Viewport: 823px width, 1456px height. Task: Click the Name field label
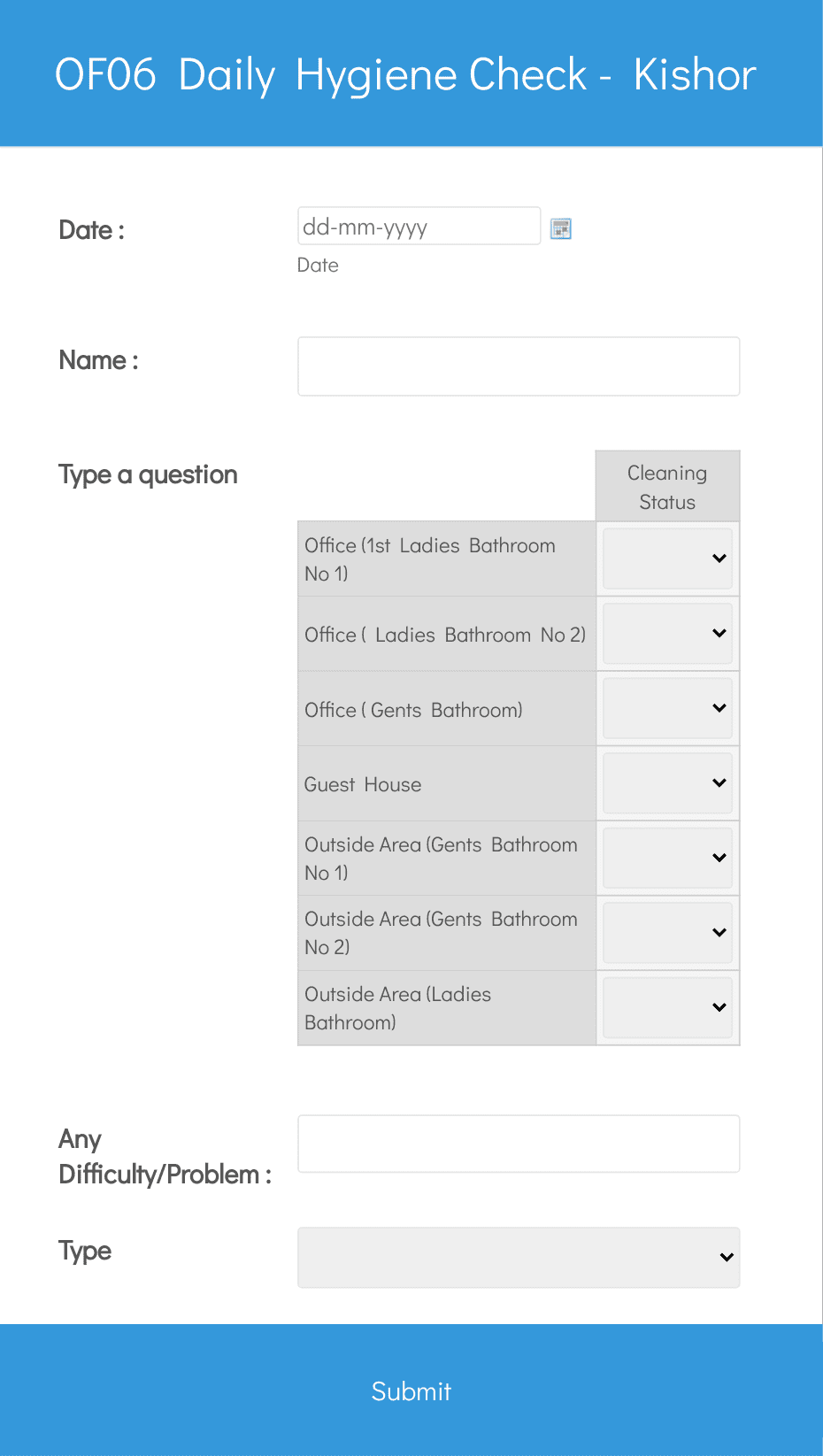[x=98, y=360]
